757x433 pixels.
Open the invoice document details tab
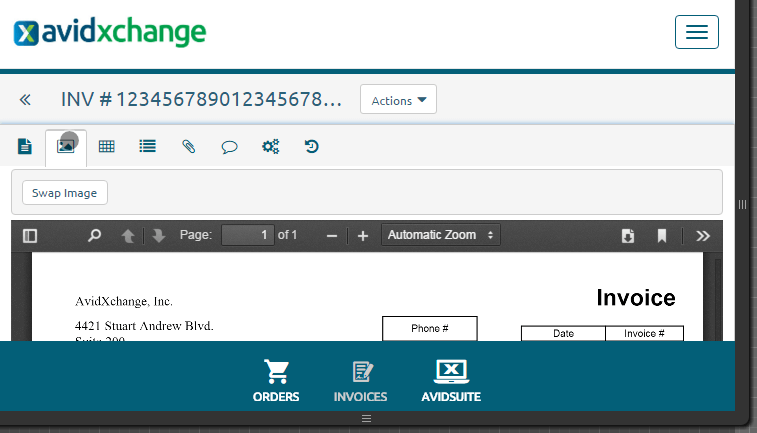25,146
